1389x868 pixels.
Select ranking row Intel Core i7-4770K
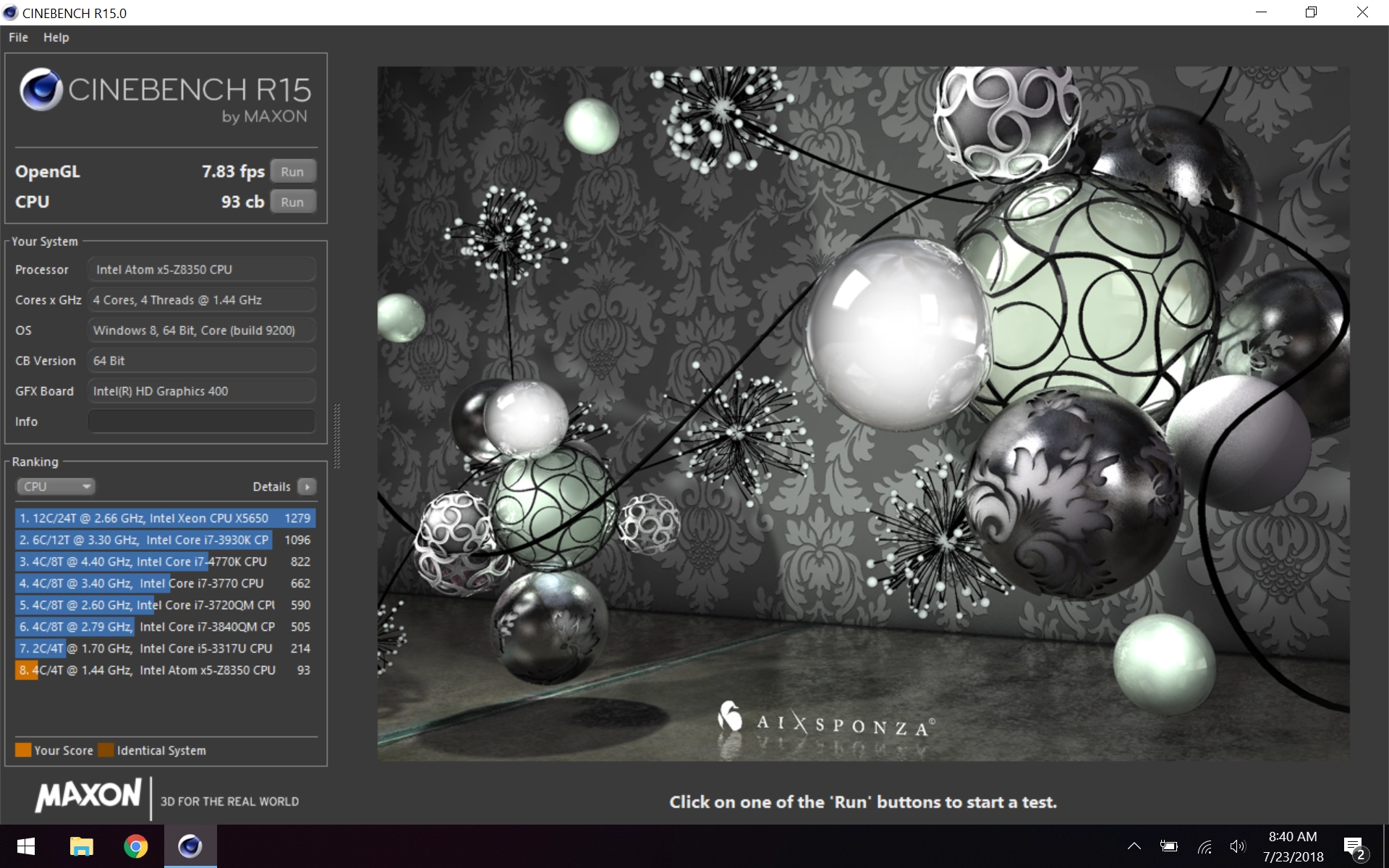click(166, 561)
